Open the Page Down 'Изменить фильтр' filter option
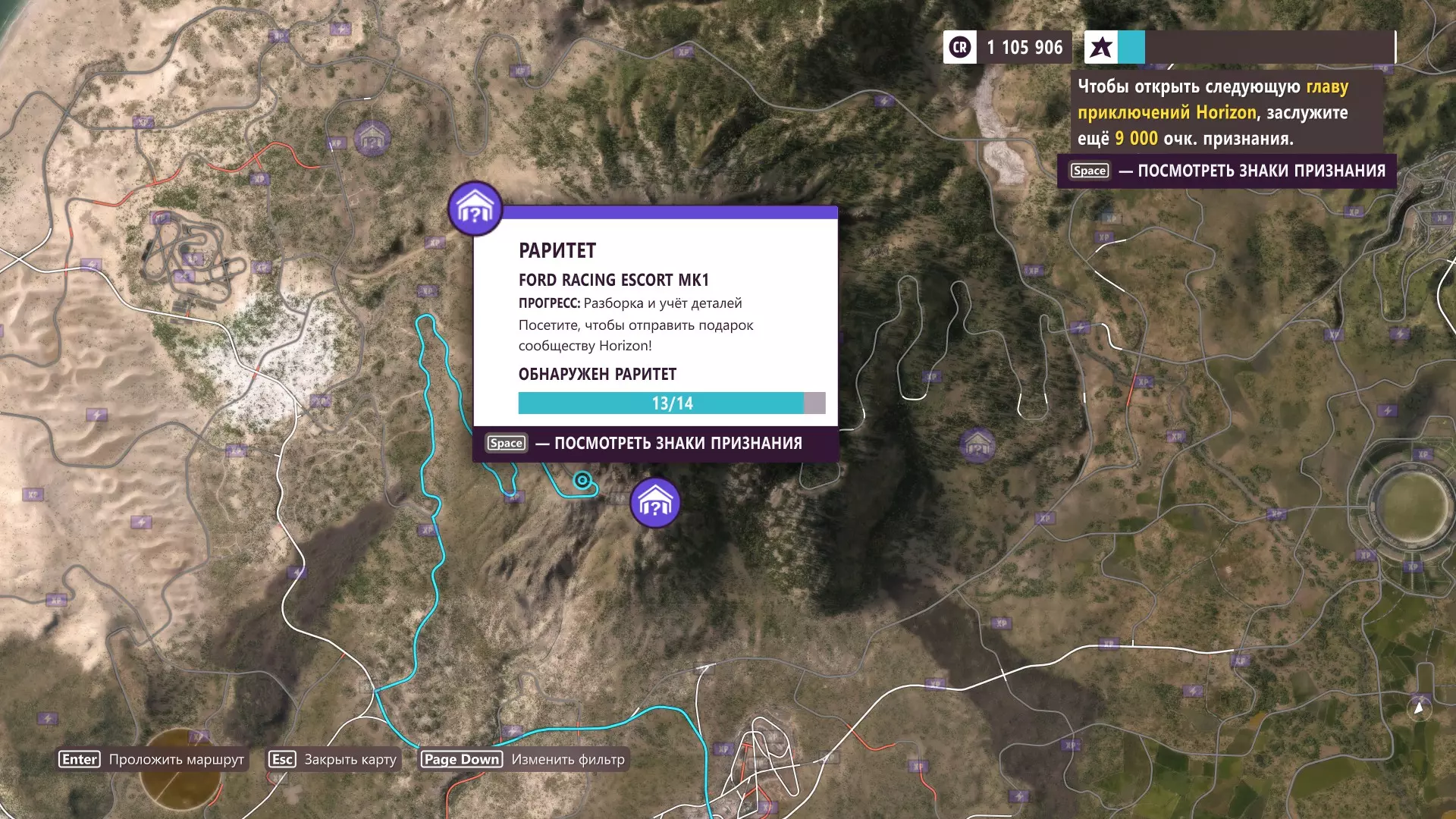Image resolution: width=1456 pixels, height=819 pixels. point(523,759)
